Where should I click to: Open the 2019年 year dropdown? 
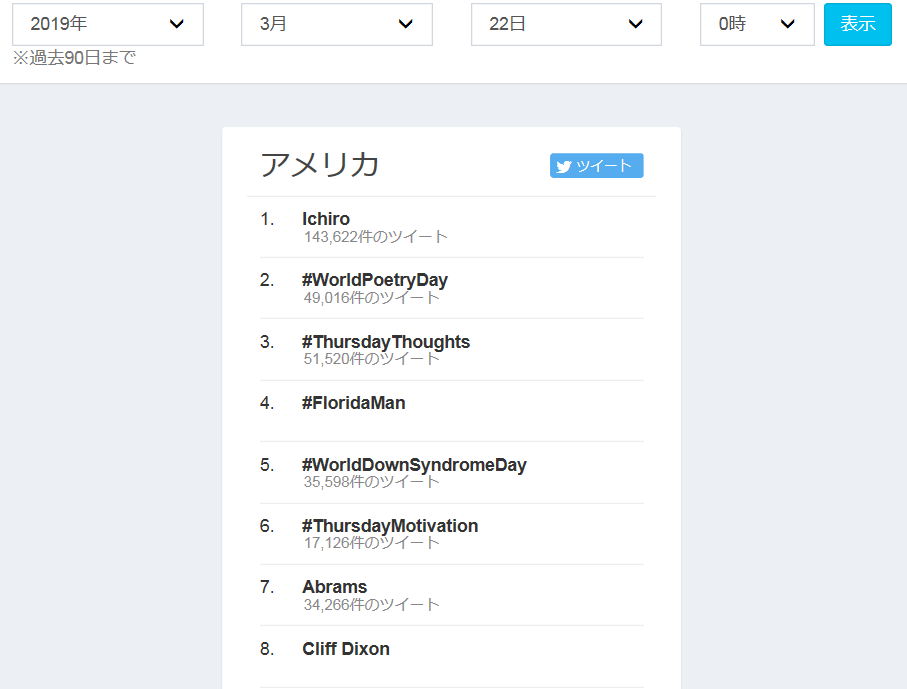[107, 24]
